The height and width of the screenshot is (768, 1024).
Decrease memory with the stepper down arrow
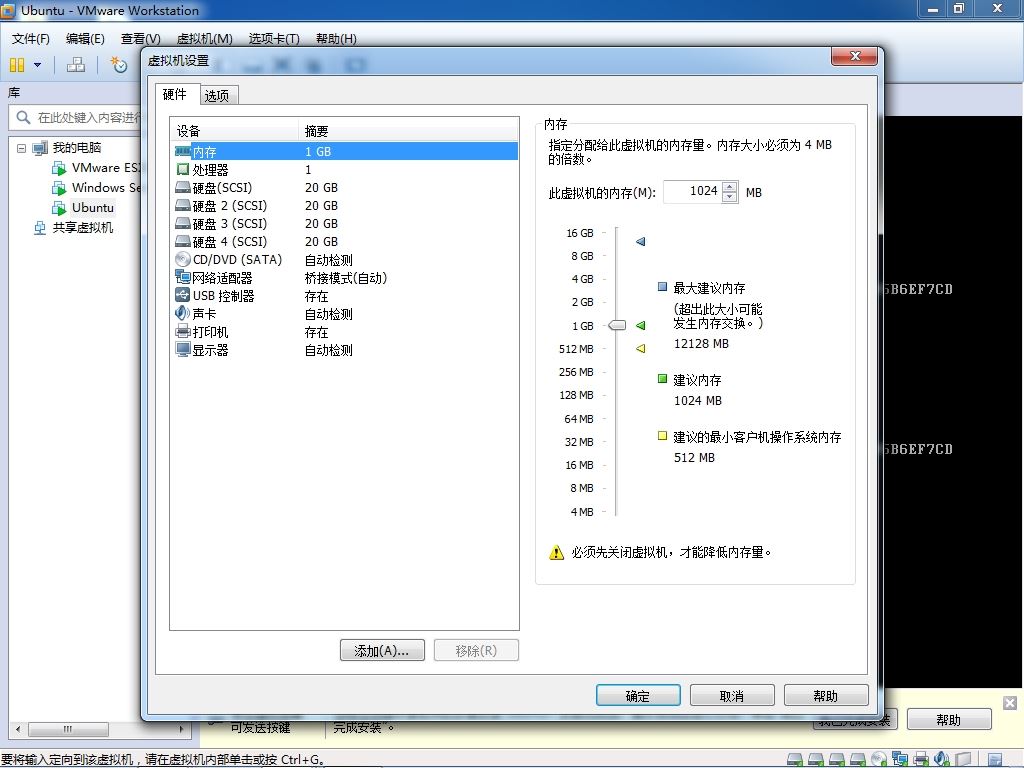730,197
